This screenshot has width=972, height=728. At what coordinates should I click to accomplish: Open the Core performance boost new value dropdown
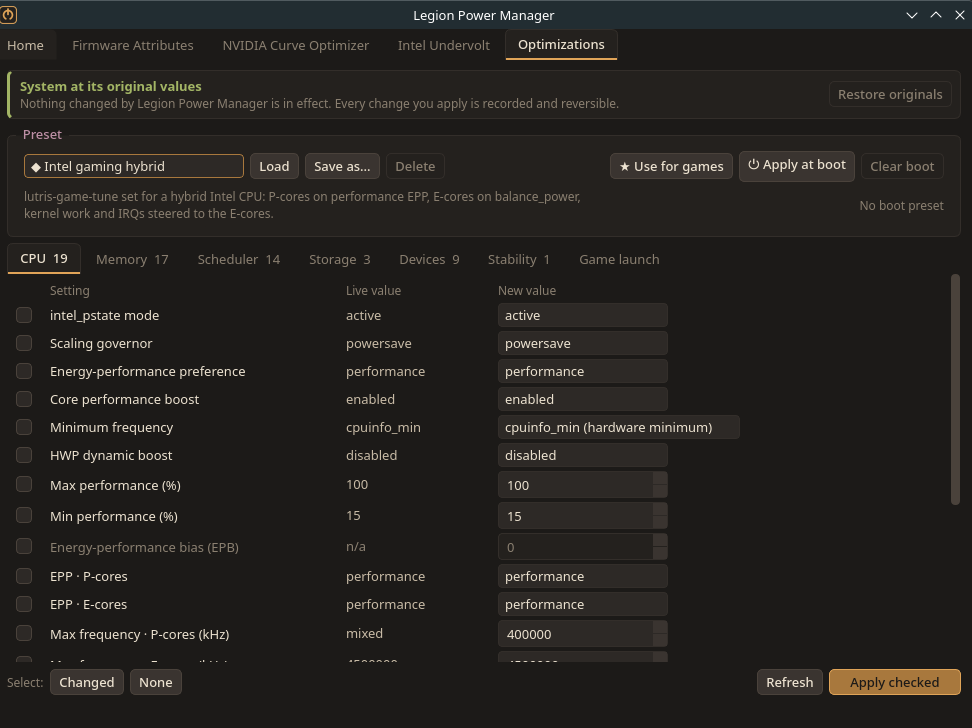[x=583, y=399]
